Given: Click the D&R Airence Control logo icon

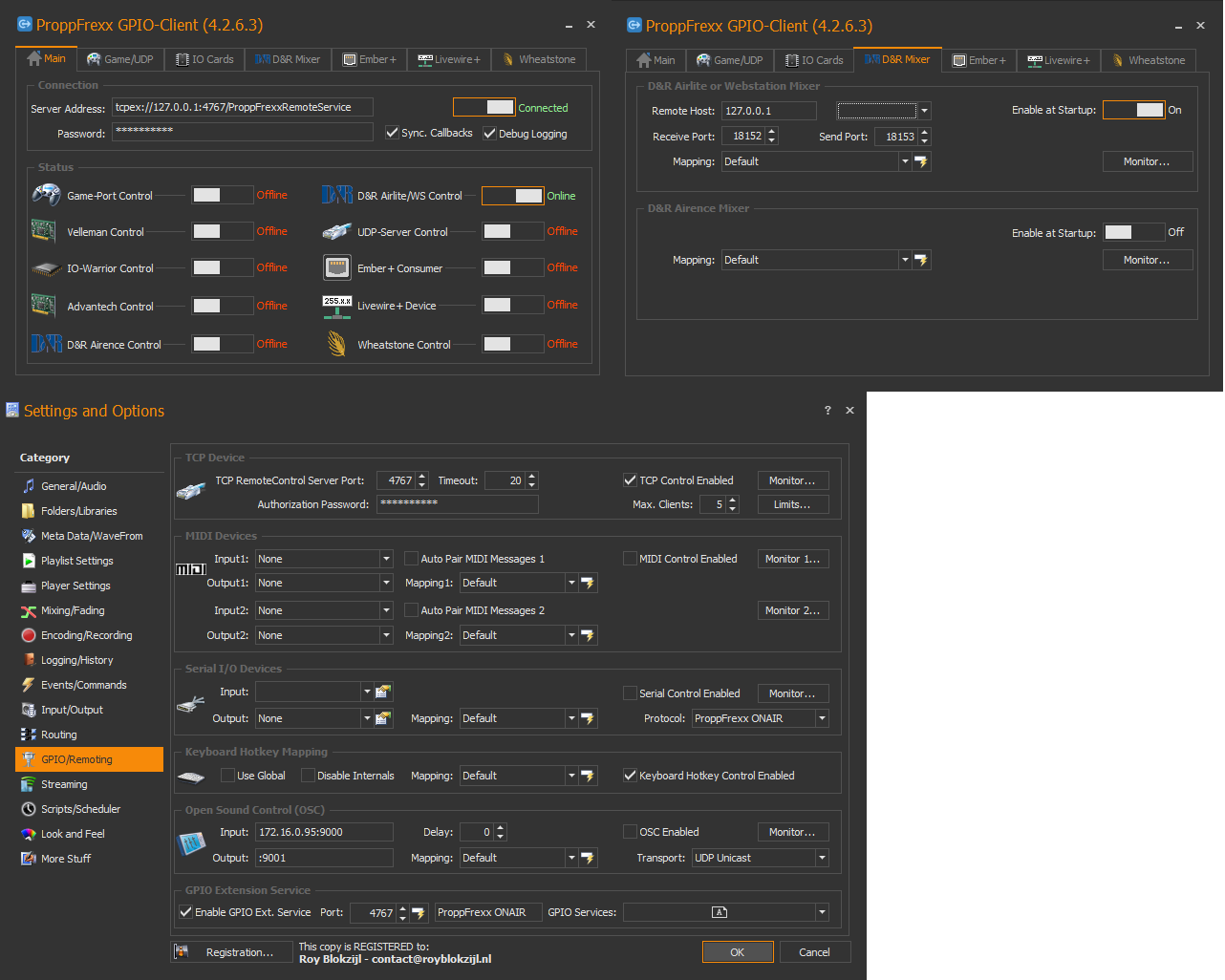Looking at the screenshot, I should [47, 344].
